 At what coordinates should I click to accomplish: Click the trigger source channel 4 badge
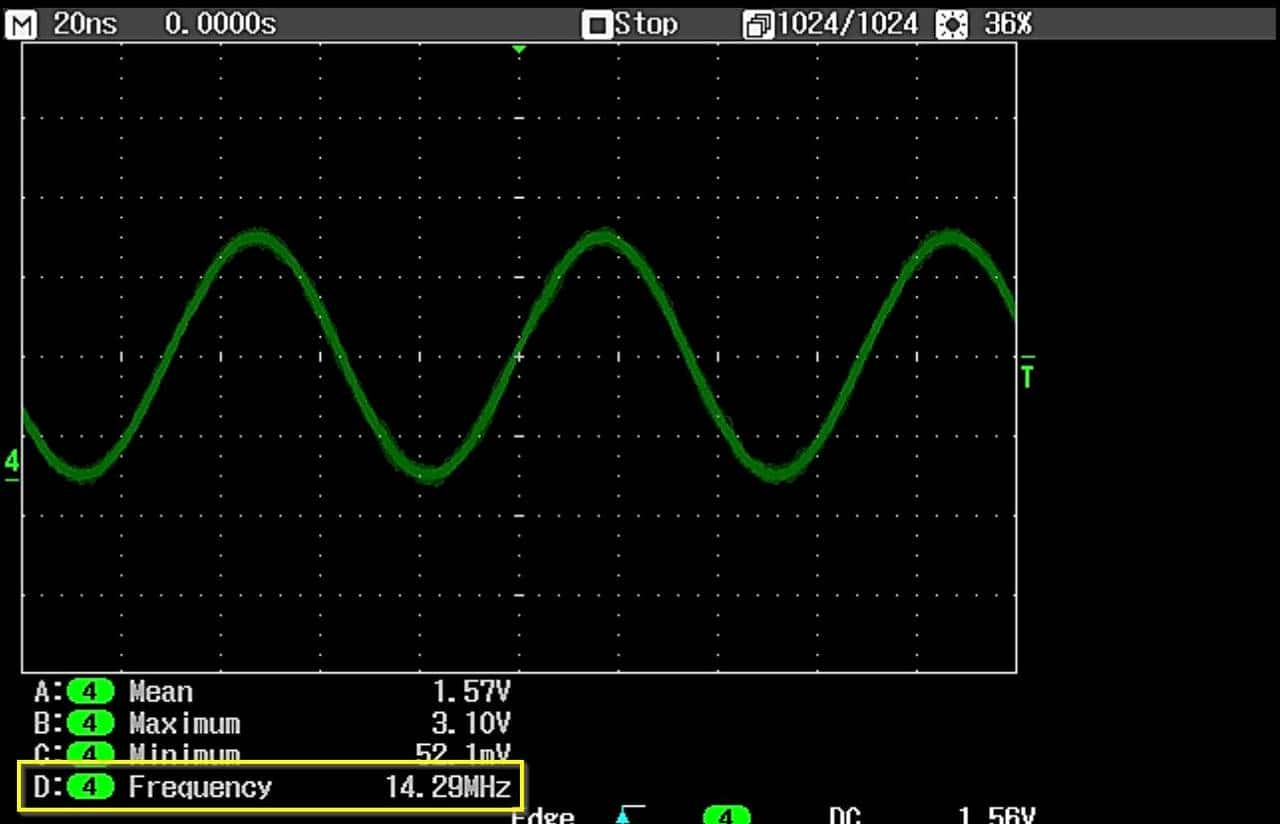[726, 815]
